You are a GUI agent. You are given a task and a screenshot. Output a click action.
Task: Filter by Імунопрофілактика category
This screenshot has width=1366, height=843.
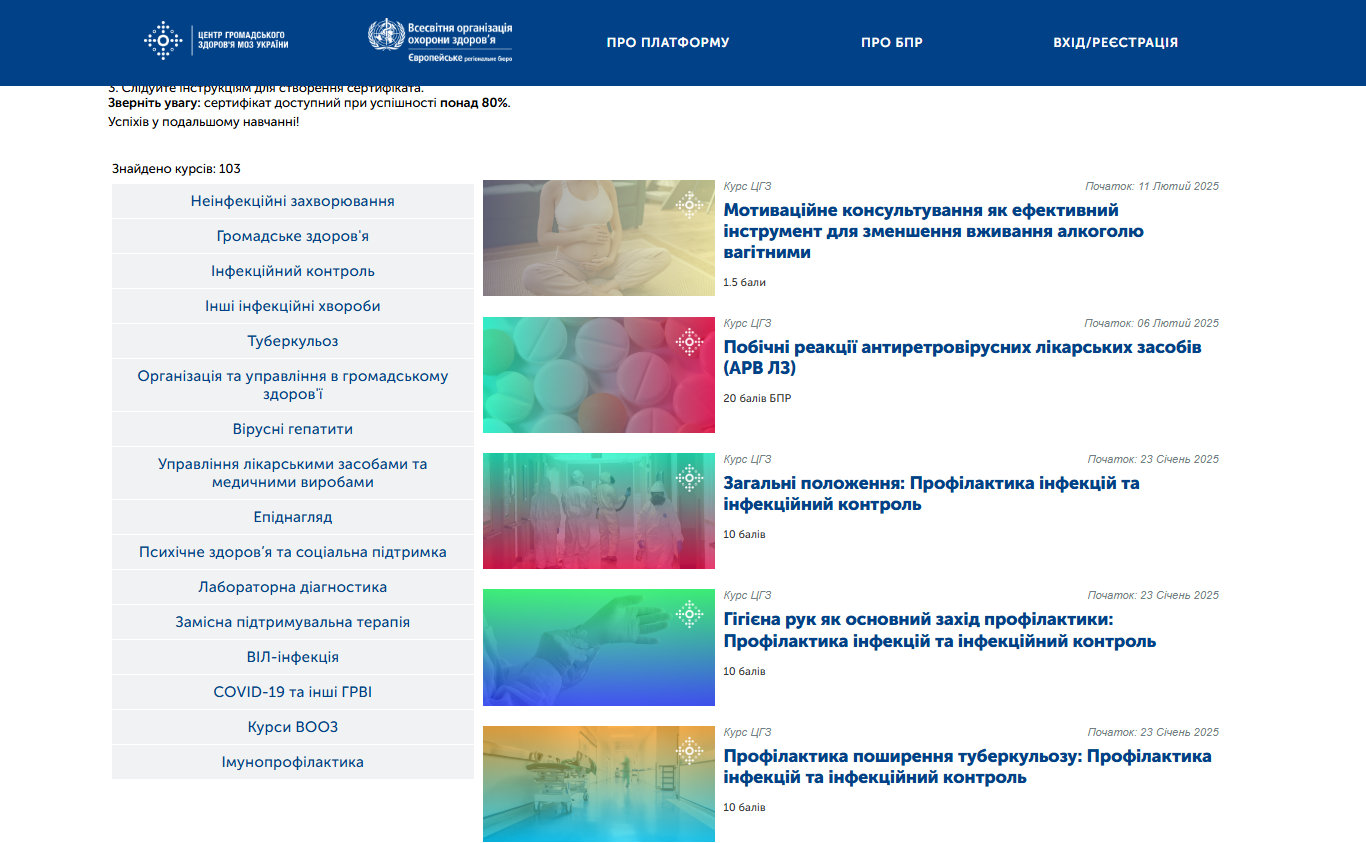[292, 762]
